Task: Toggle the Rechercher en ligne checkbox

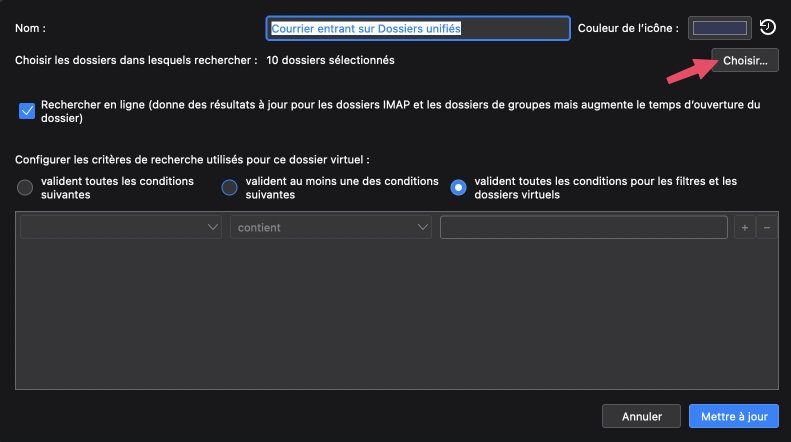Action: point(27,110)
